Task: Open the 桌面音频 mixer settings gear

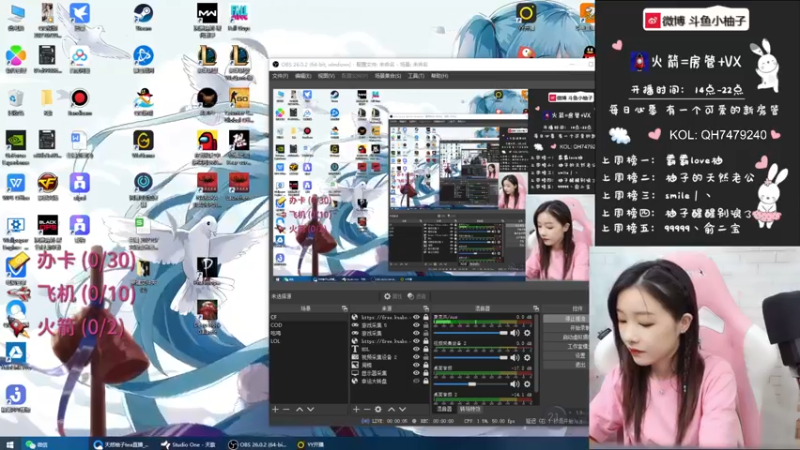Action: point(527,384)
